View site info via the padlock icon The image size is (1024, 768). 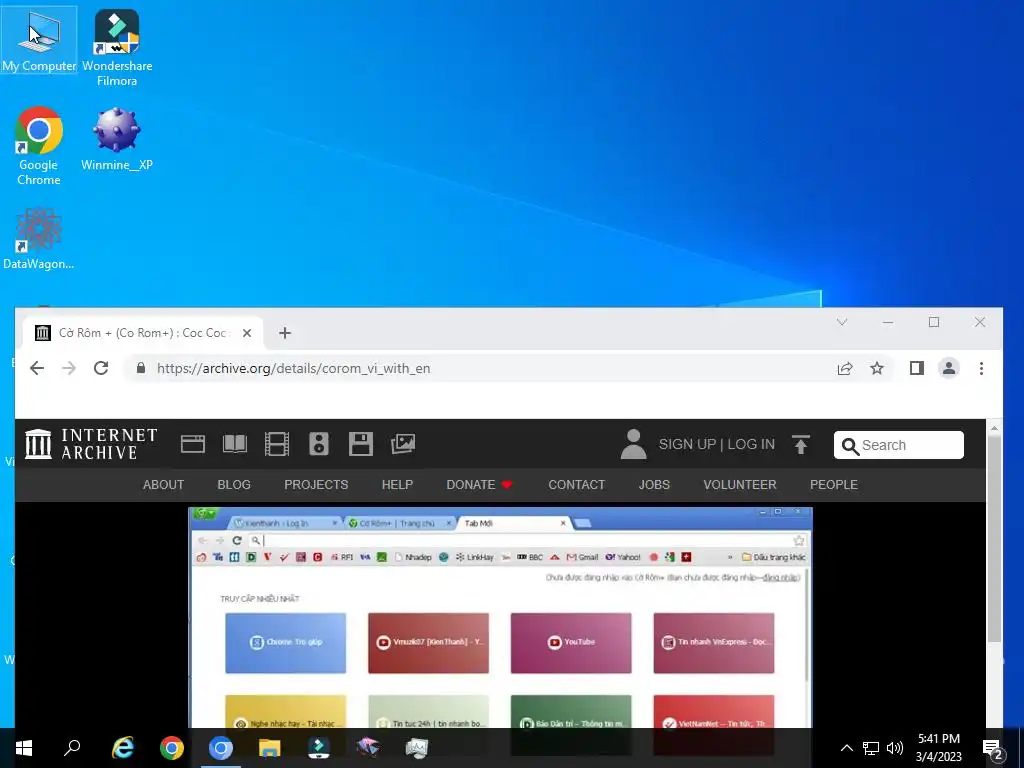coord(140,368)
